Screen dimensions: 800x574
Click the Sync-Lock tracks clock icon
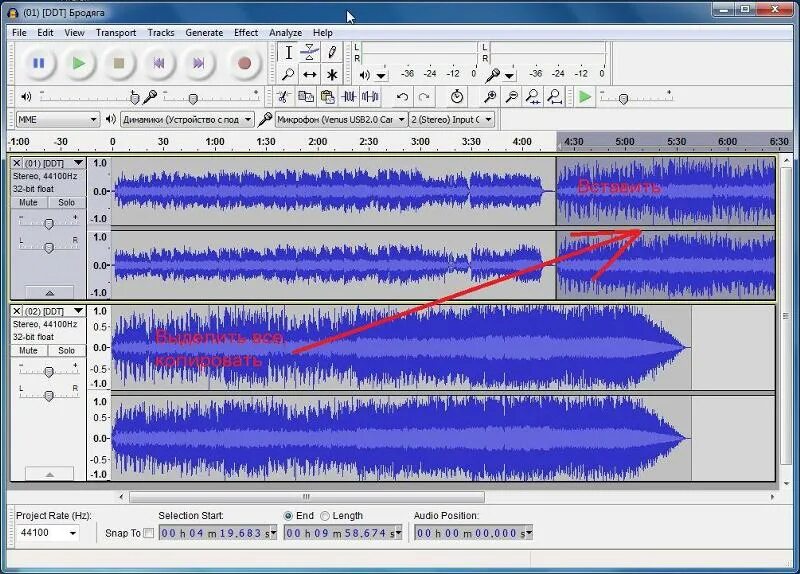click(457, 96)
